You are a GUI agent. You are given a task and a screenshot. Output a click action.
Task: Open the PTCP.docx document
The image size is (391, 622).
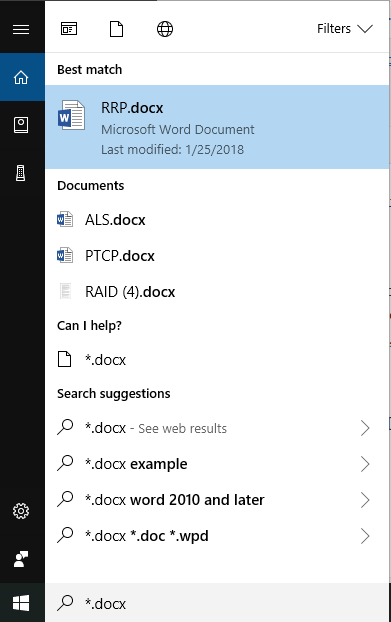click(217, 255)
